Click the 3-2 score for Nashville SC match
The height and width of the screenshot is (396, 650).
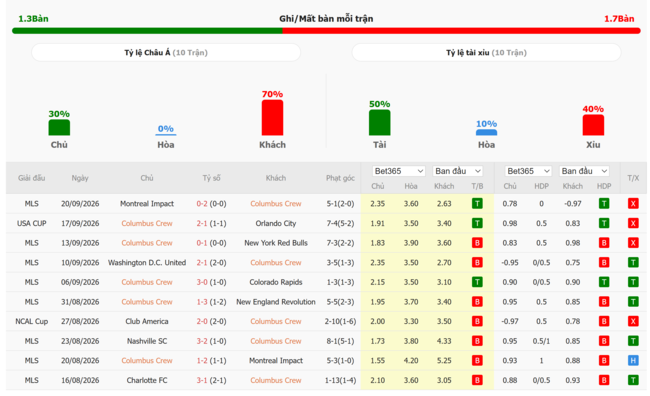coord(202,341)
